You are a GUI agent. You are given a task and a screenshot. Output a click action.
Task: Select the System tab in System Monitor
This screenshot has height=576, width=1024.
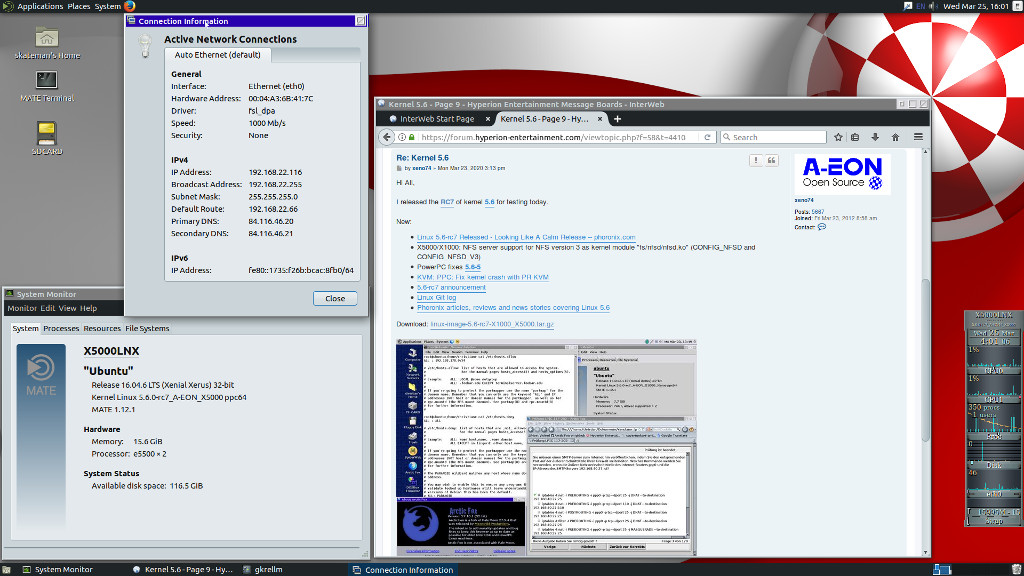click(25, 328)
